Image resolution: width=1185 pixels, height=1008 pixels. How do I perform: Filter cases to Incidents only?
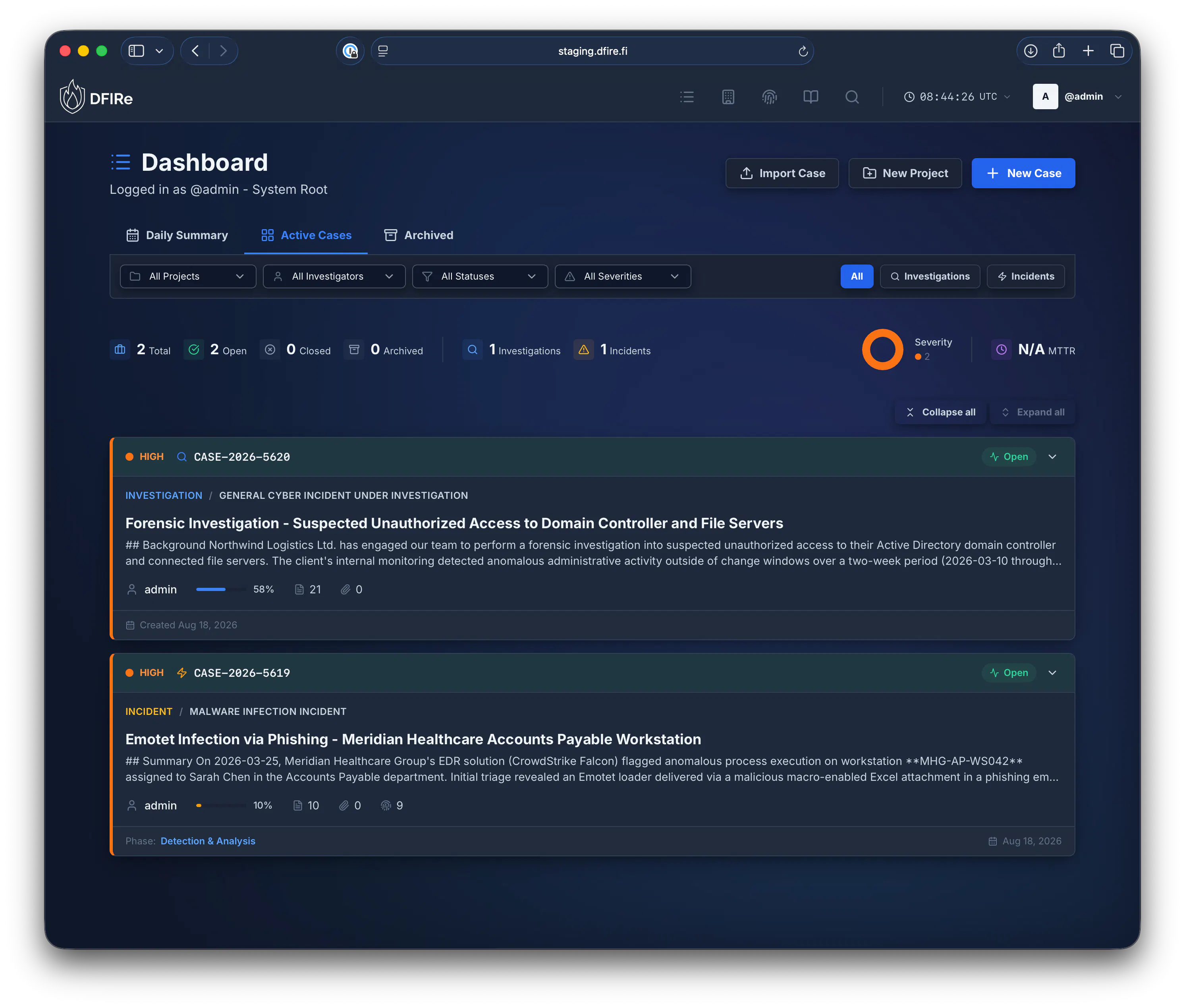pos(1026,276)
